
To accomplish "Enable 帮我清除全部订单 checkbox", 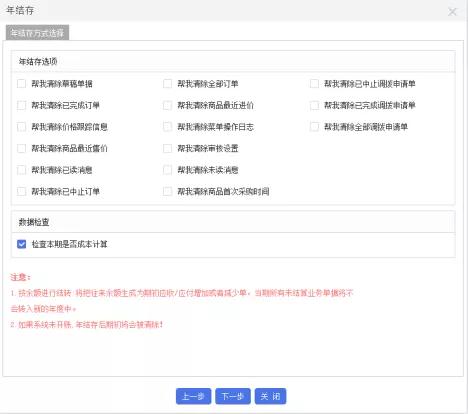I will 167,83.
